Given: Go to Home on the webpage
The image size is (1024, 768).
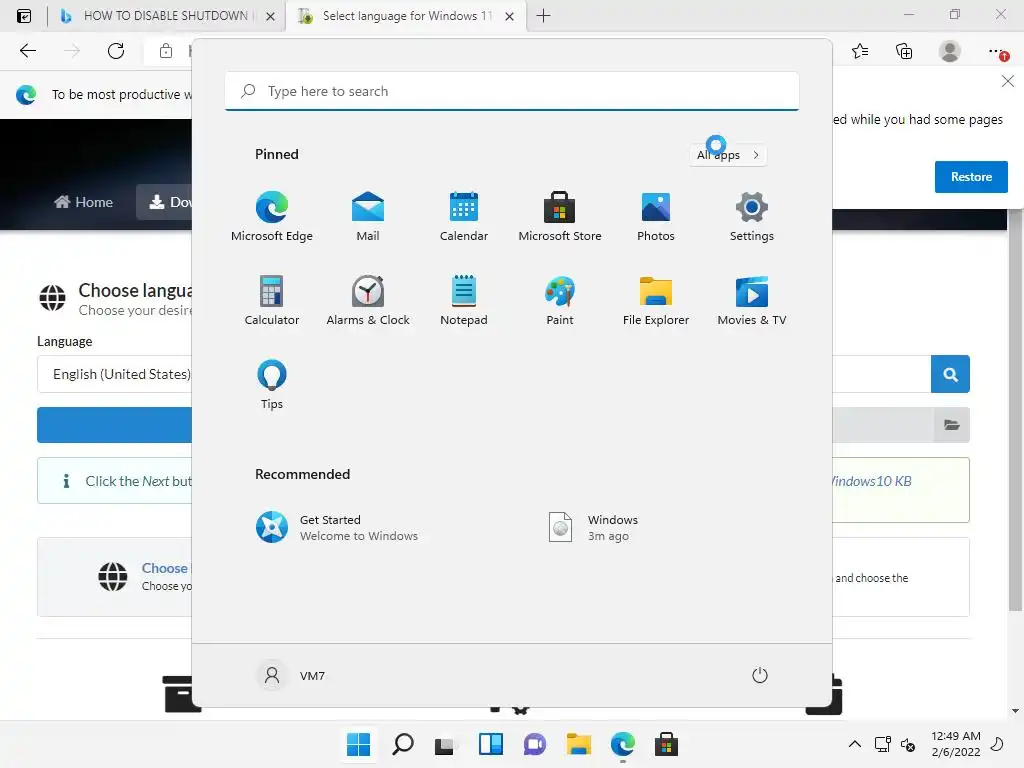Looking at the screenshot, I should (x=84, y=202).
